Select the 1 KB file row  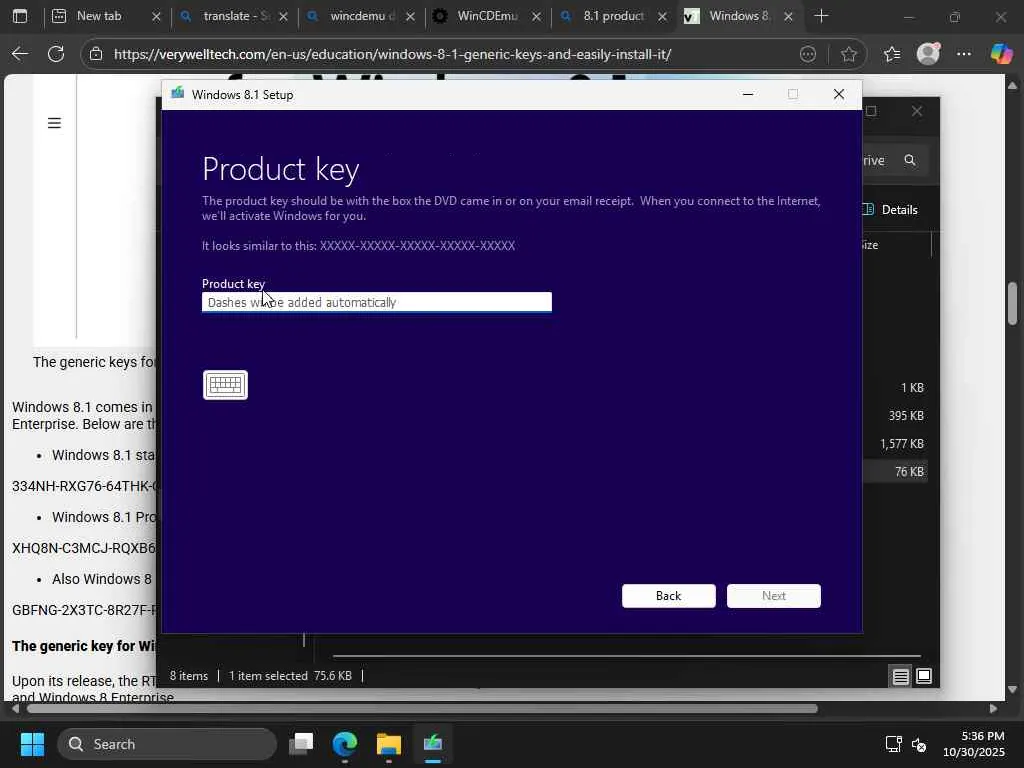tap(896, 387)
